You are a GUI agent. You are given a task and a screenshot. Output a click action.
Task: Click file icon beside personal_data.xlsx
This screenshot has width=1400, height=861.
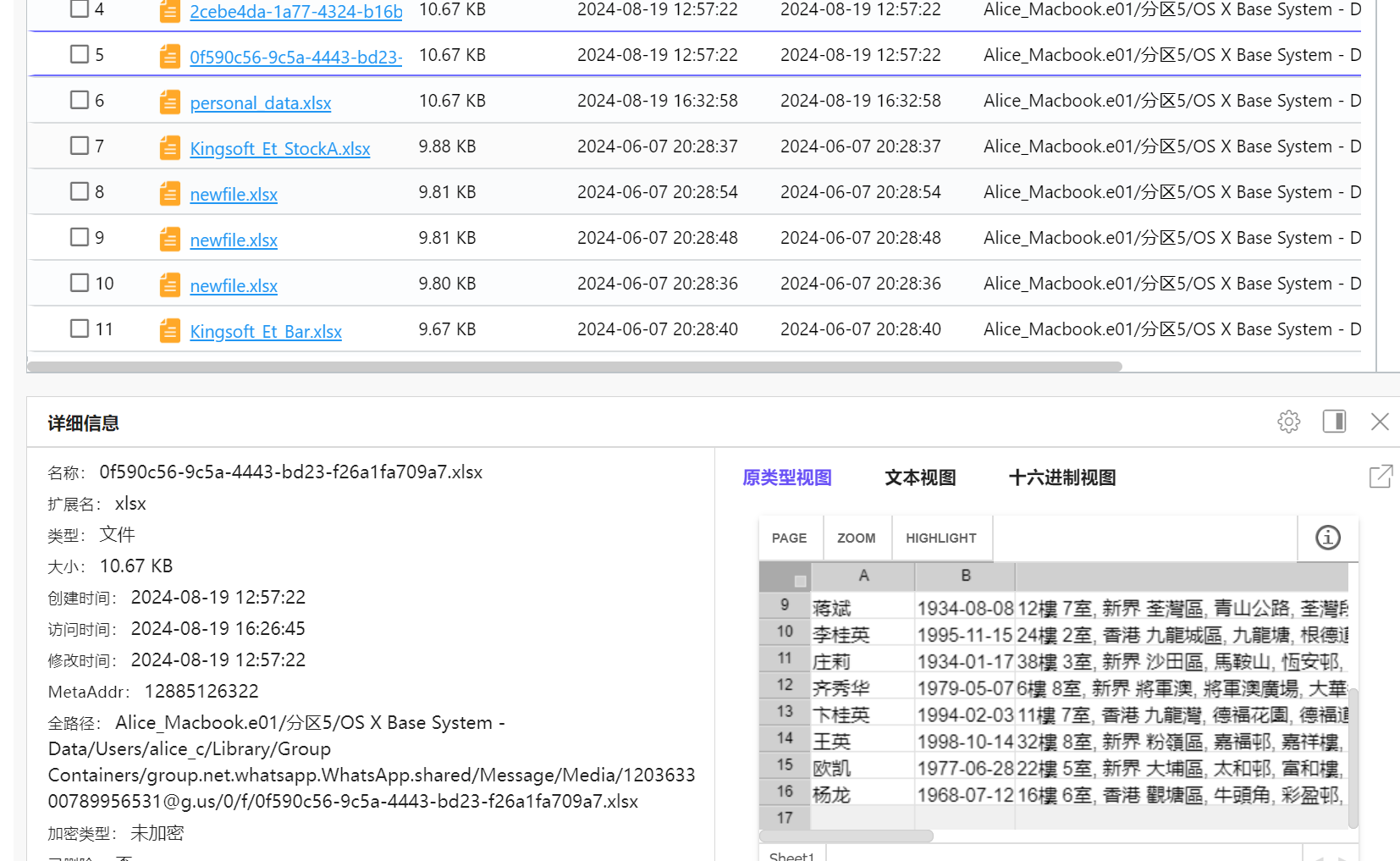click(169, 102)
